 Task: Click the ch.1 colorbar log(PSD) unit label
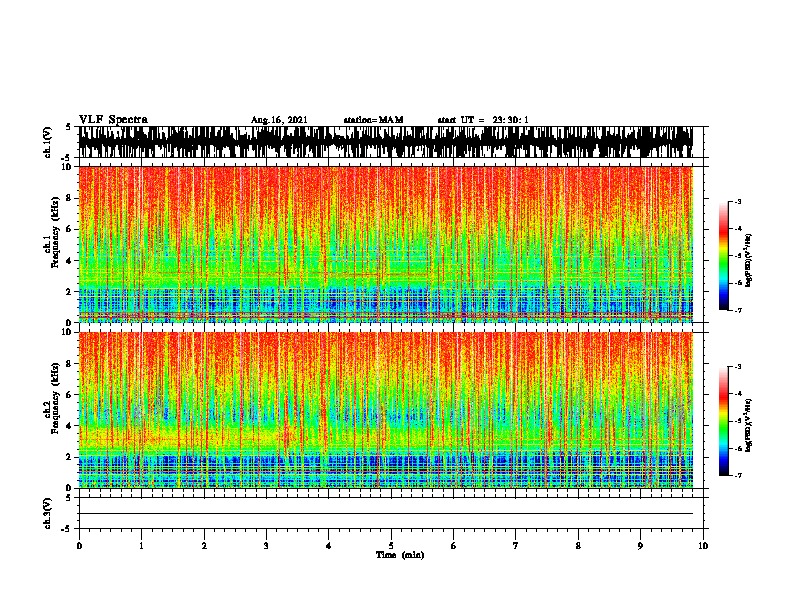click(x=748, y=261)
